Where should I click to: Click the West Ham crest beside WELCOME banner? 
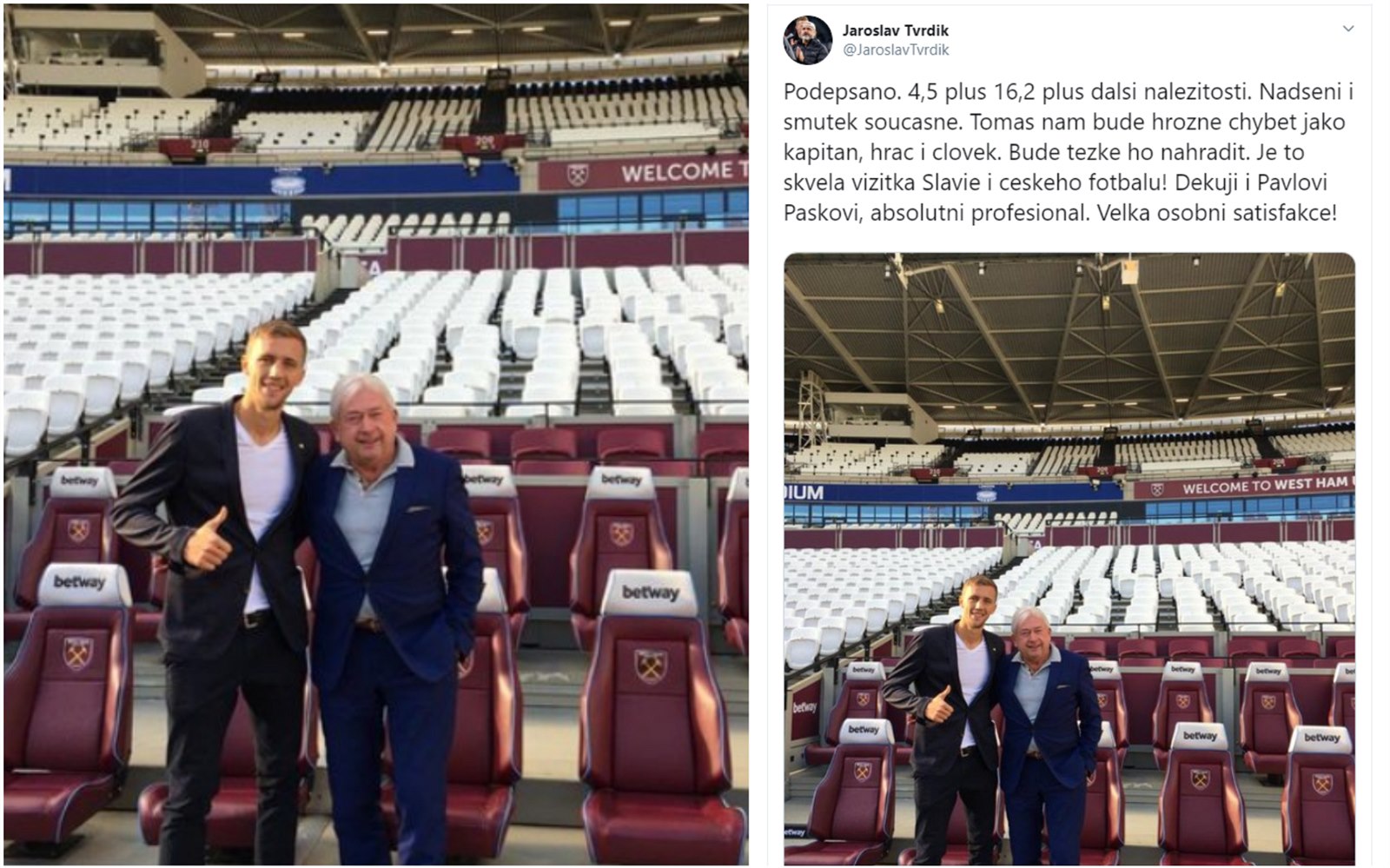577,176
